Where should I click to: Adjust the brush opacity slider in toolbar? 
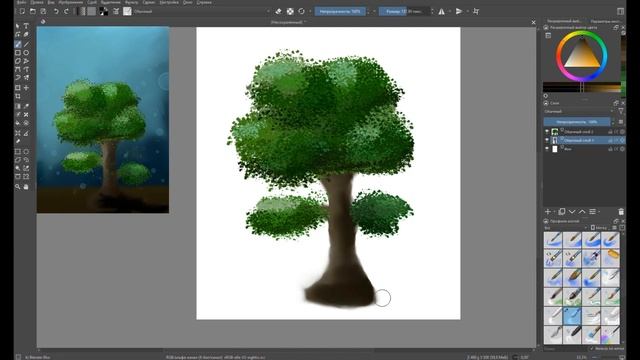coord(340,11)
